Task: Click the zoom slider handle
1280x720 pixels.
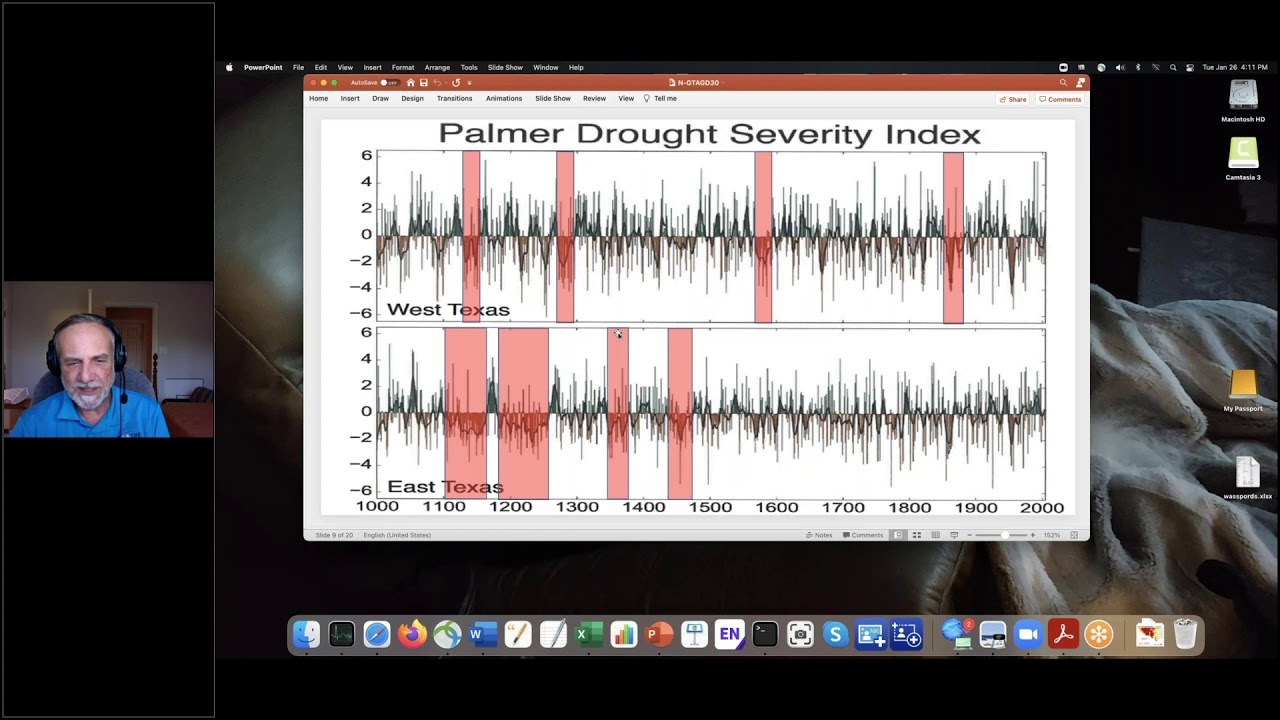Action: coord(1005,535)
